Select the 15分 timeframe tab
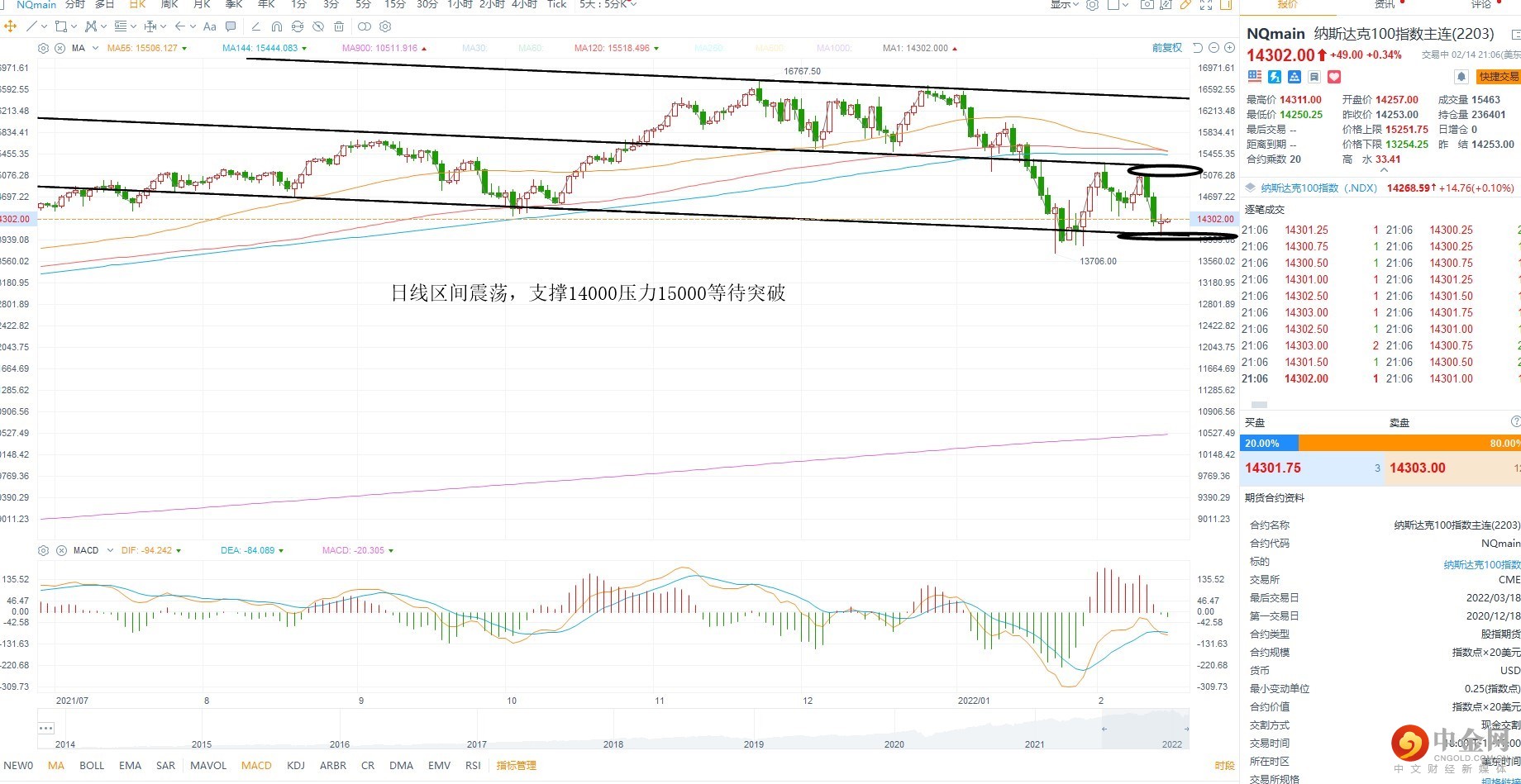Image resolution: width=1521 pixels, height=784 pixels. pos(395,4)
